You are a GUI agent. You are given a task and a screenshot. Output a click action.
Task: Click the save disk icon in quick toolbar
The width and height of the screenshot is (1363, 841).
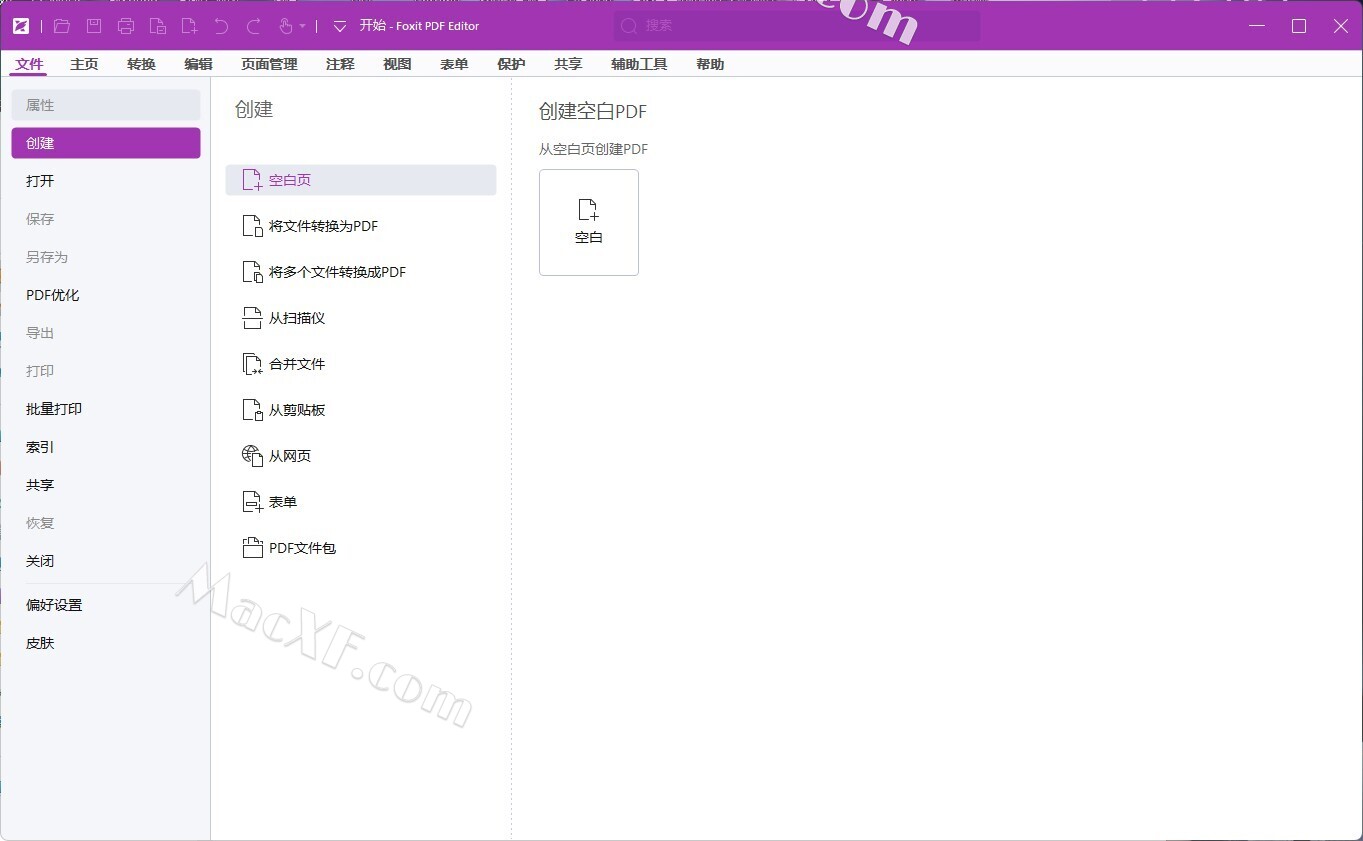(94, 26)
